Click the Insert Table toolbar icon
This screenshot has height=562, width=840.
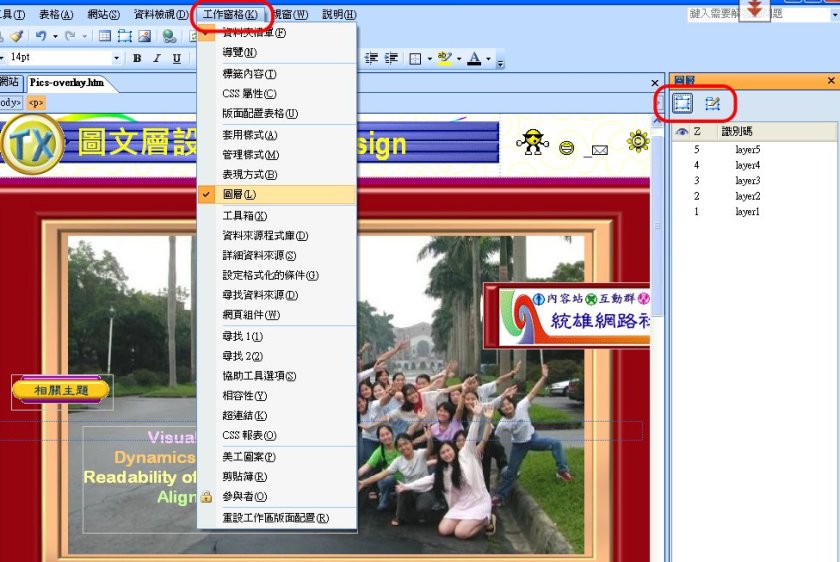105,36
